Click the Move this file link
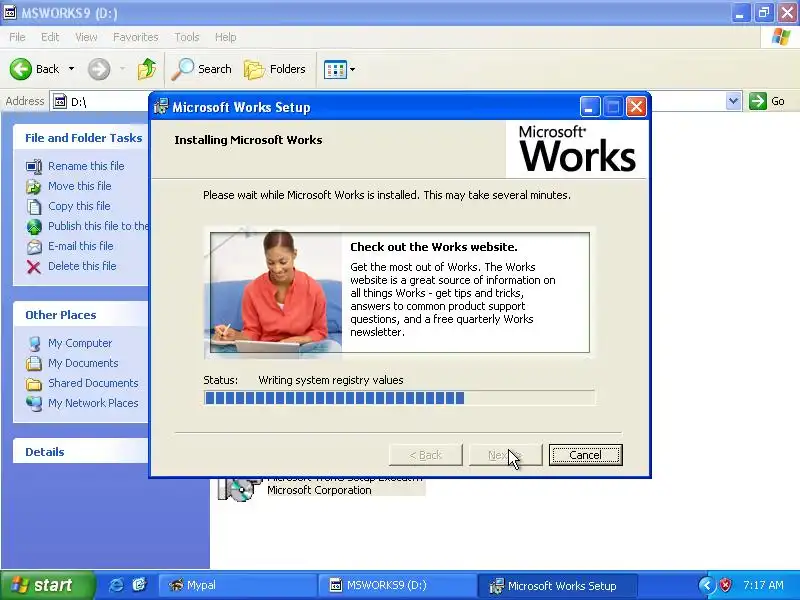 coord(80,186)
